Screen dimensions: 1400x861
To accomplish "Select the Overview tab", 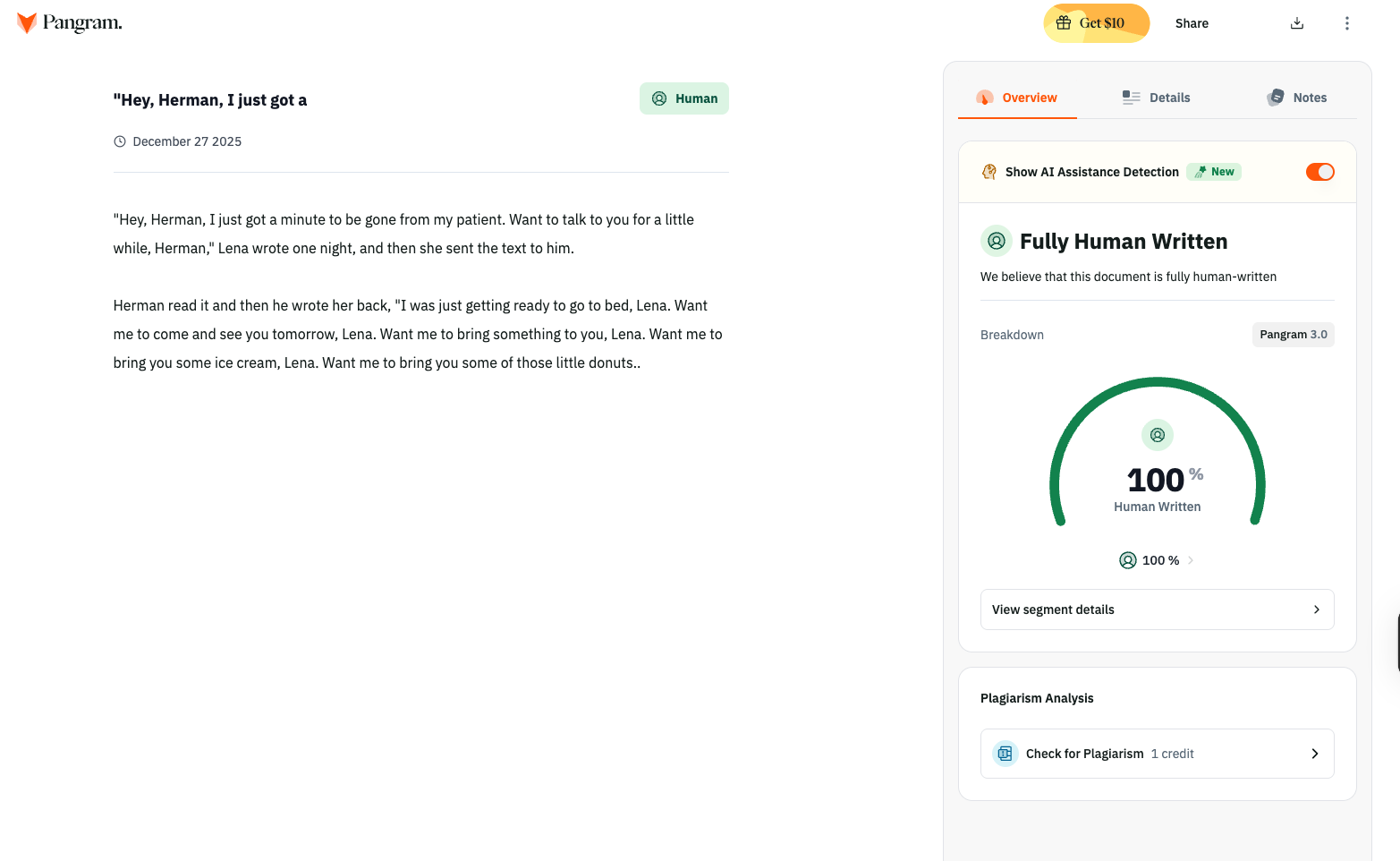I will point(1016,98).
